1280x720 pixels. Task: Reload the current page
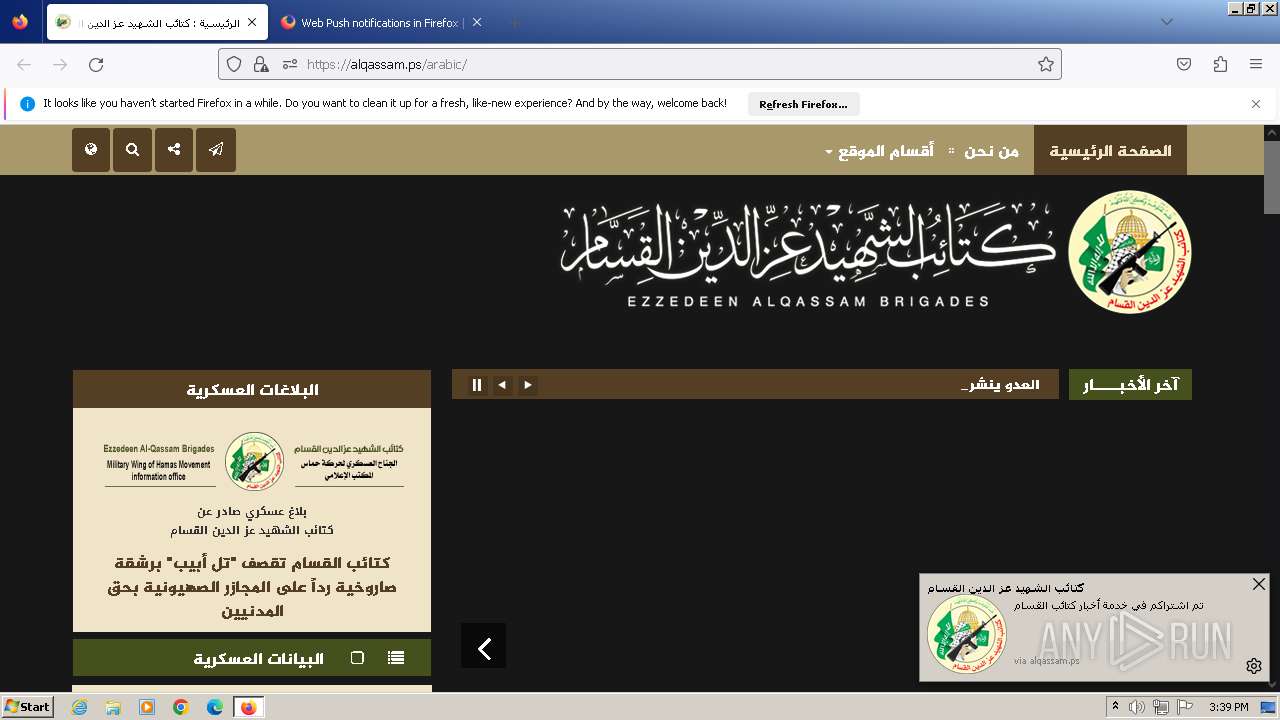tap(96, 64)
